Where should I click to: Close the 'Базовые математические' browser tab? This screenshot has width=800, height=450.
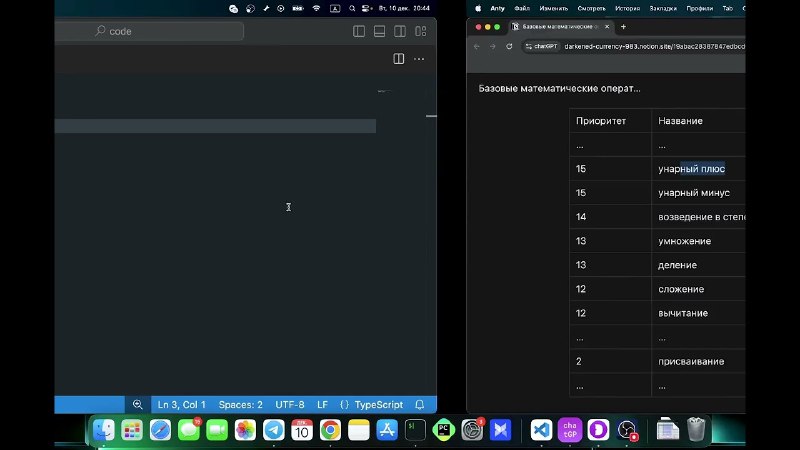point(607,27)
